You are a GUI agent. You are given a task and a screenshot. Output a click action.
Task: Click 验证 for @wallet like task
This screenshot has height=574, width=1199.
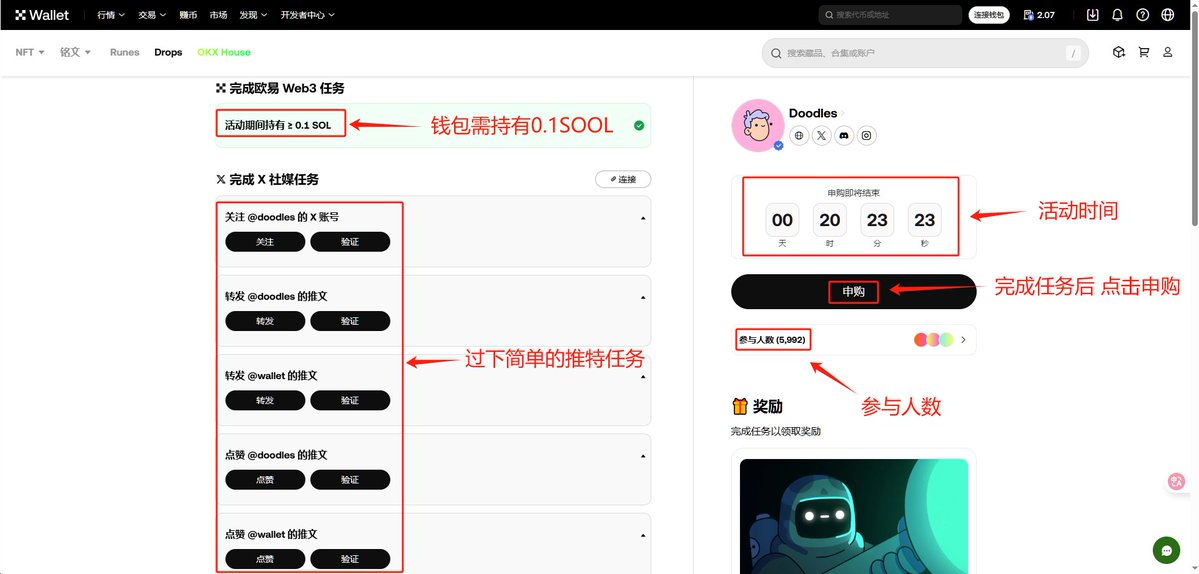click(x=350, y=559)
